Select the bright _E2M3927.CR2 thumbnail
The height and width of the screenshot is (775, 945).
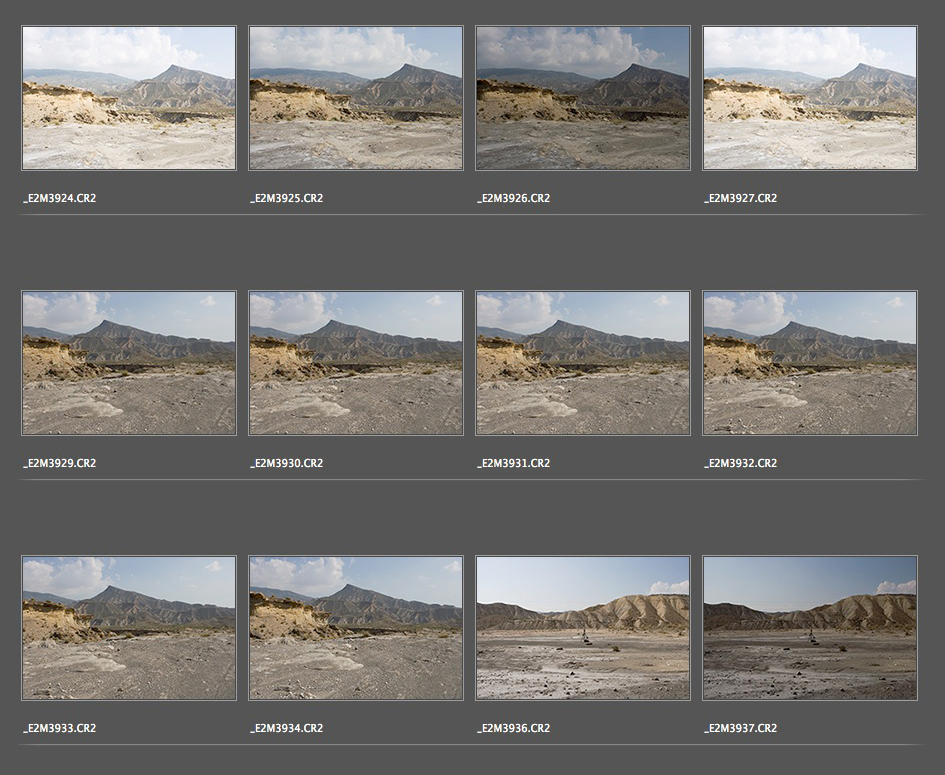click(810, 98)
